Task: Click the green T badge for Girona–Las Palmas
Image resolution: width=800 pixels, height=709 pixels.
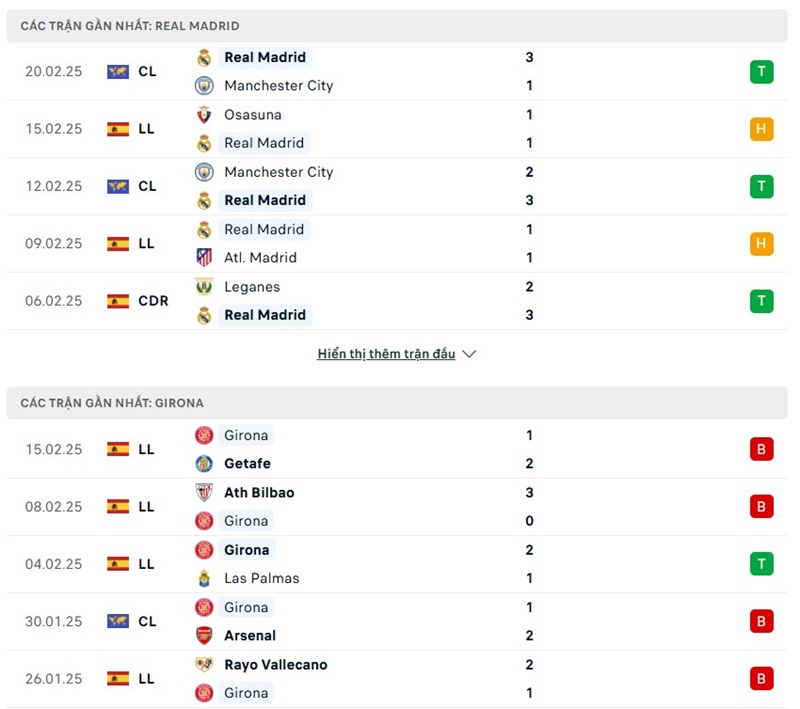Action: (x=761, y=564)
